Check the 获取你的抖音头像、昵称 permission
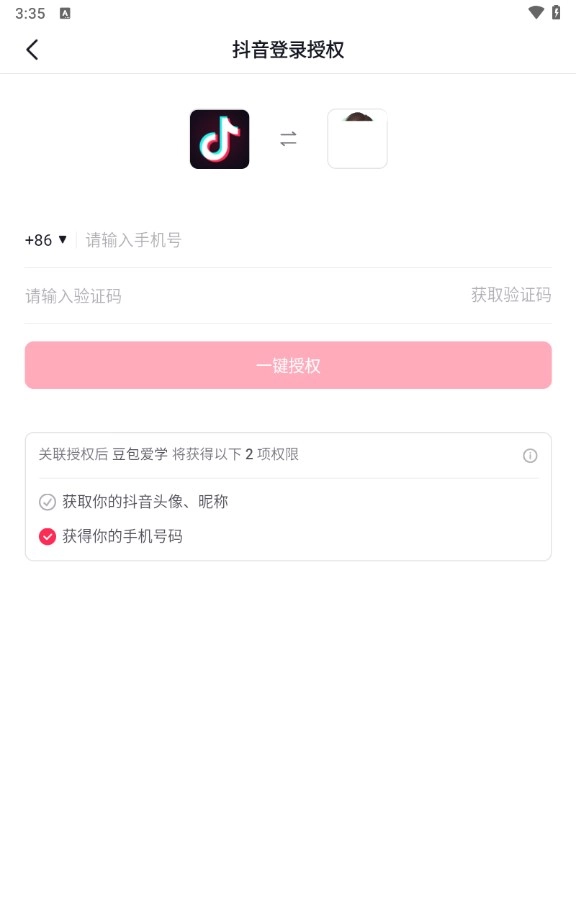Image resolution: width=576 pixels, height=920 pixels. point(46,502)
